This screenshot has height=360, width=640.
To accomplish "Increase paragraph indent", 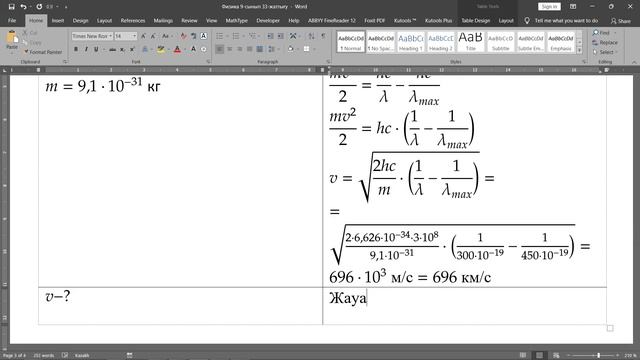I will (280, 36).
